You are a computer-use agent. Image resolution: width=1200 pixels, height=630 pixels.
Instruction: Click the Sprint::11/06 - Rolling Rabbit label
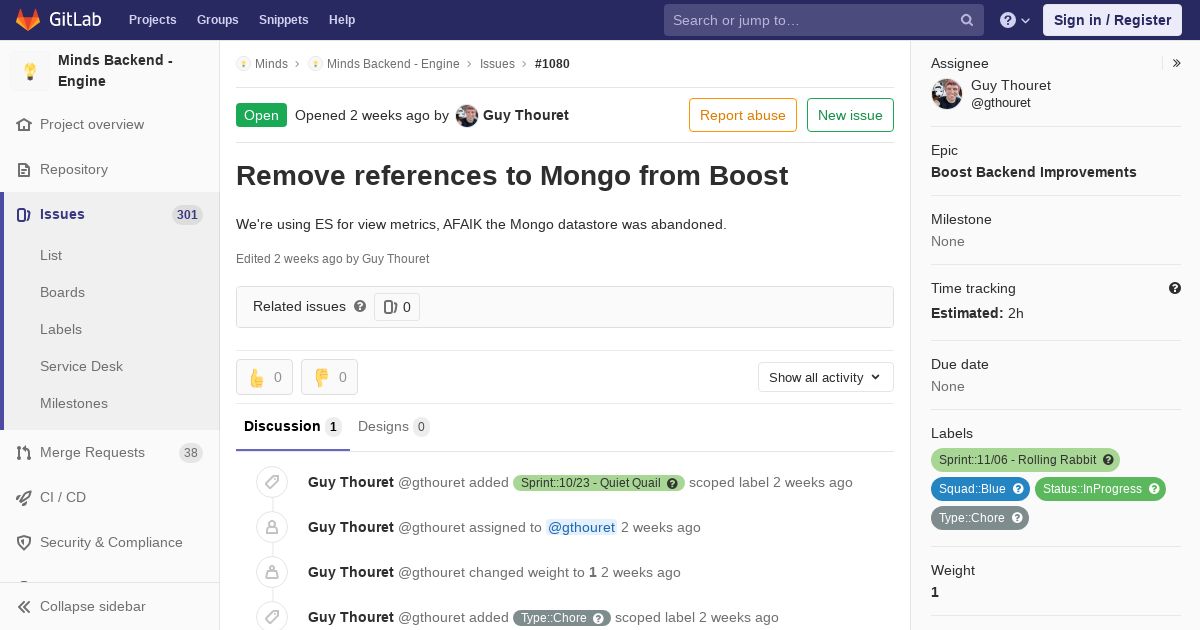(x=1025, y=460)
